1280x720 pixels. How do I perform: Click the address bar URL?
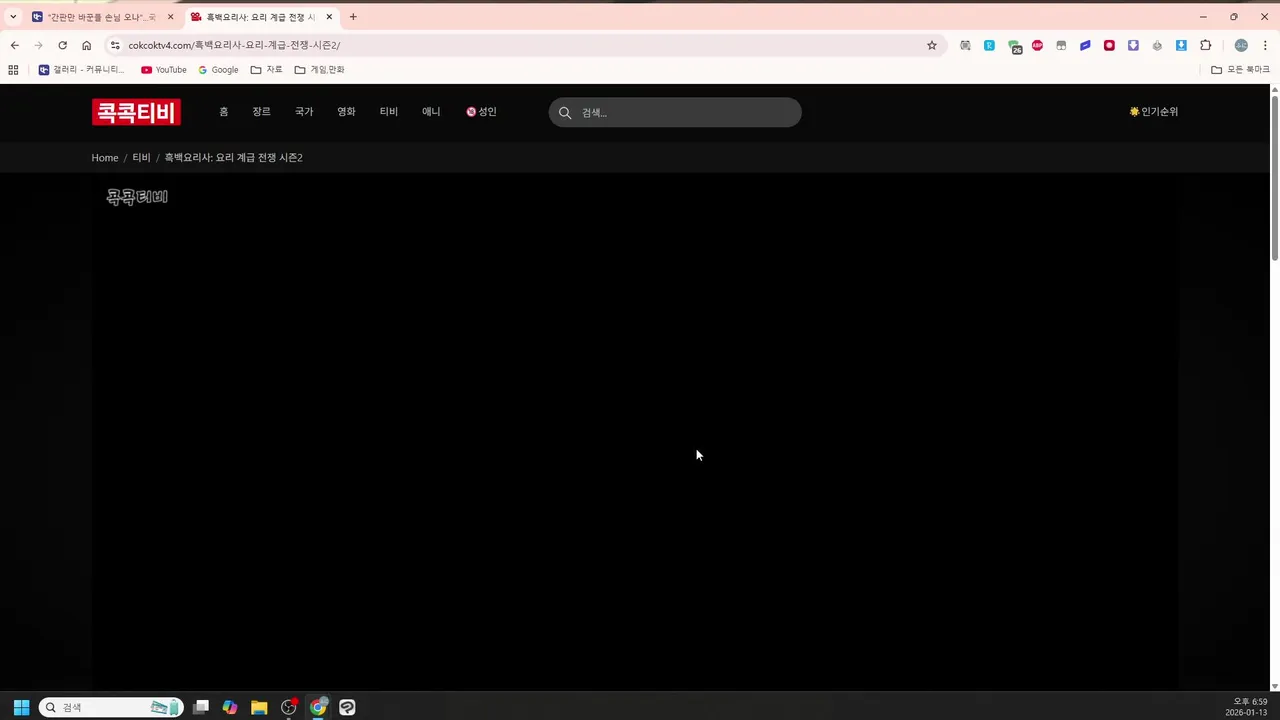tap(234, 45)
